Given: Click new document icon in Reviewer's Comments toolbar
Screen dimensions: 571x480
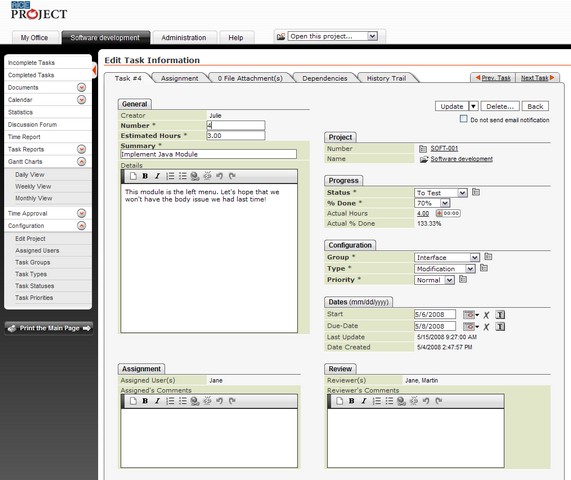Looking at the screenshot, I should (x=339, y=401).
